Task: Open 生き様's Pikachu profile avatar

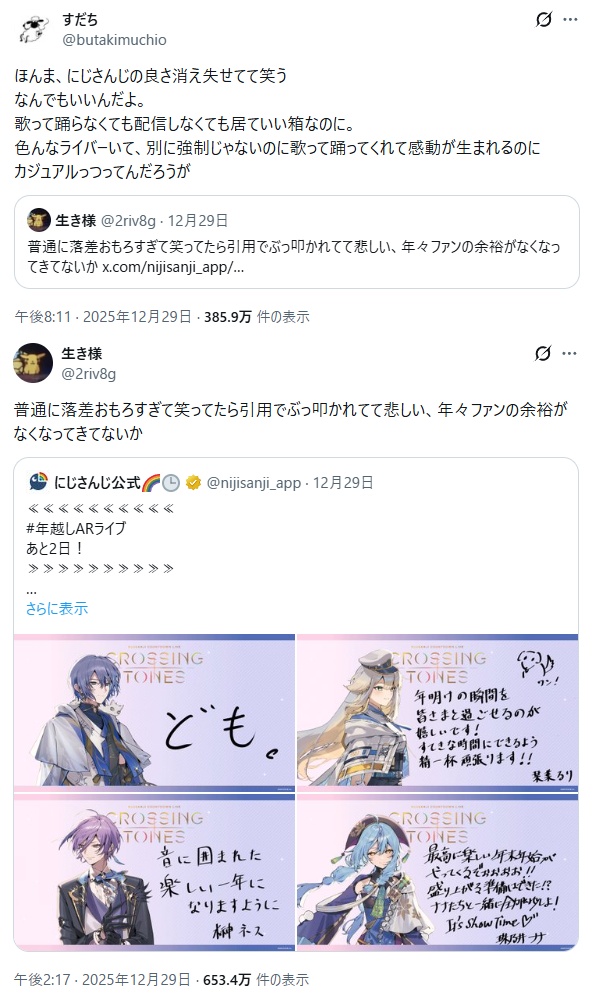Action: [x=33, y=363]
